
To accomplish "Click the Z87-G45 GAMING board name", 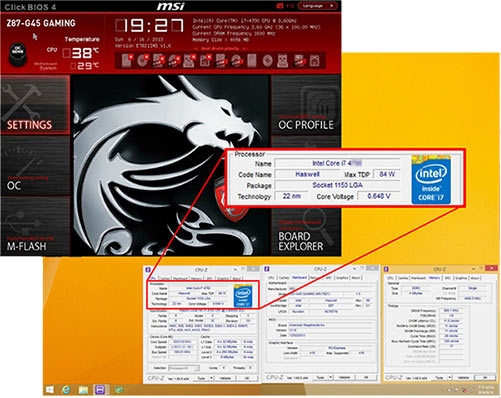I will (x=41, y=23).
